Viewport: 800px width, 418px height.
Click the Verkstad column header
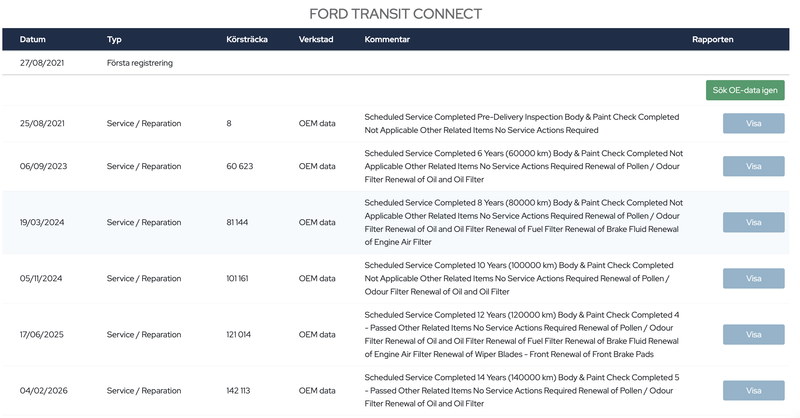click(x=316, y=39)
